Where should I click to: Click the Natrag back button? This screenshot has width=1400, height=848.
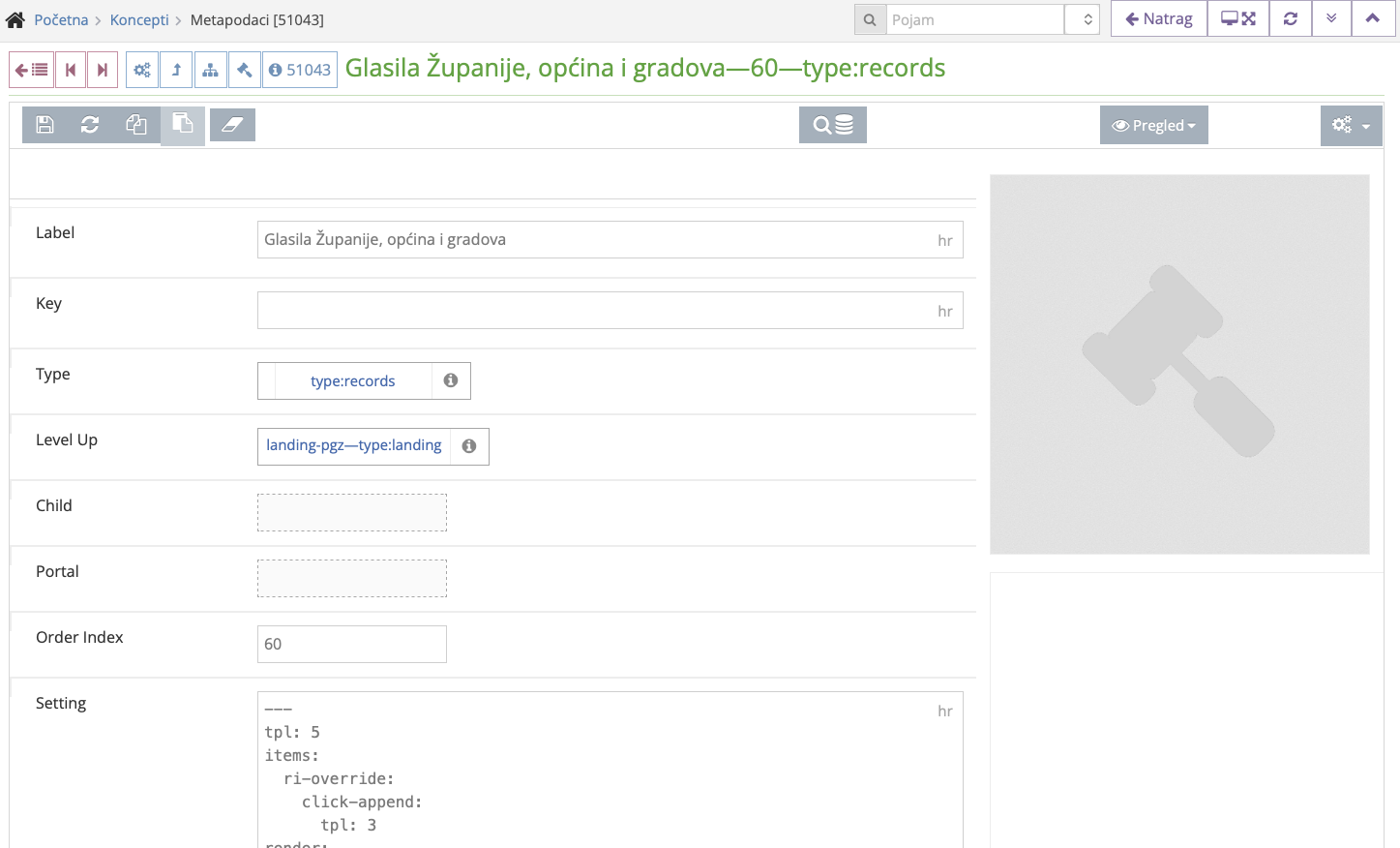[x=1158, y=17]
